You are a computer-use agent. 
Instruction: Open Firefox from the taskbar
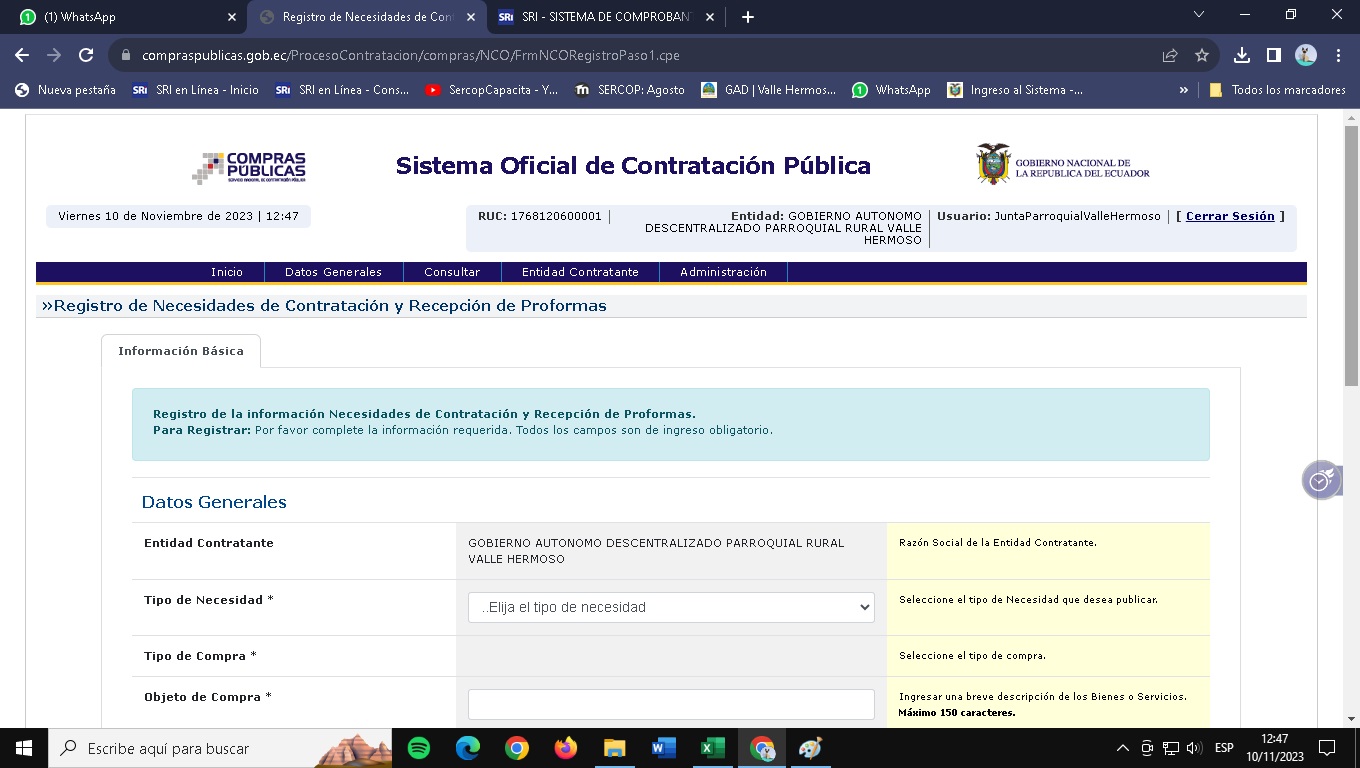[x=566, y=748]
